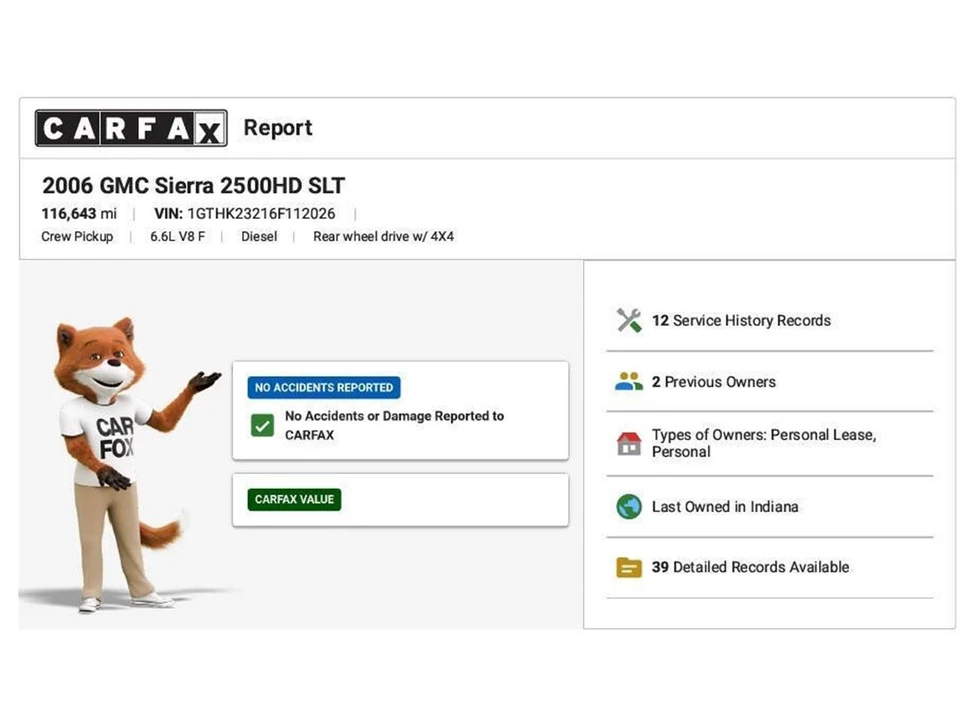Click the VIN 1GTHK23216F112026 text
The height and width of the screenshot is (720, 960).
click(x=245, y=214)
